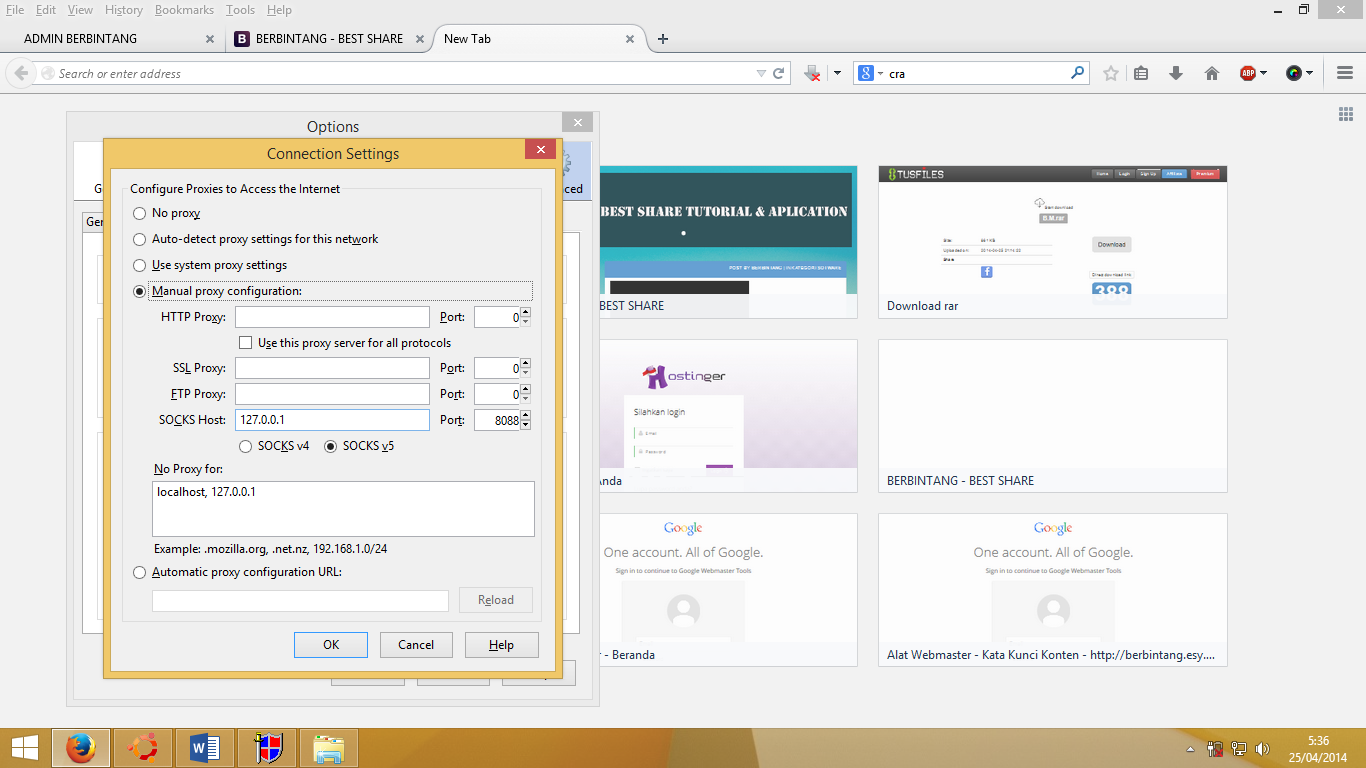Select Auto-detect proxy settings for this network
This screenshot has height=768, width=1366.
(x=140, y=239)
